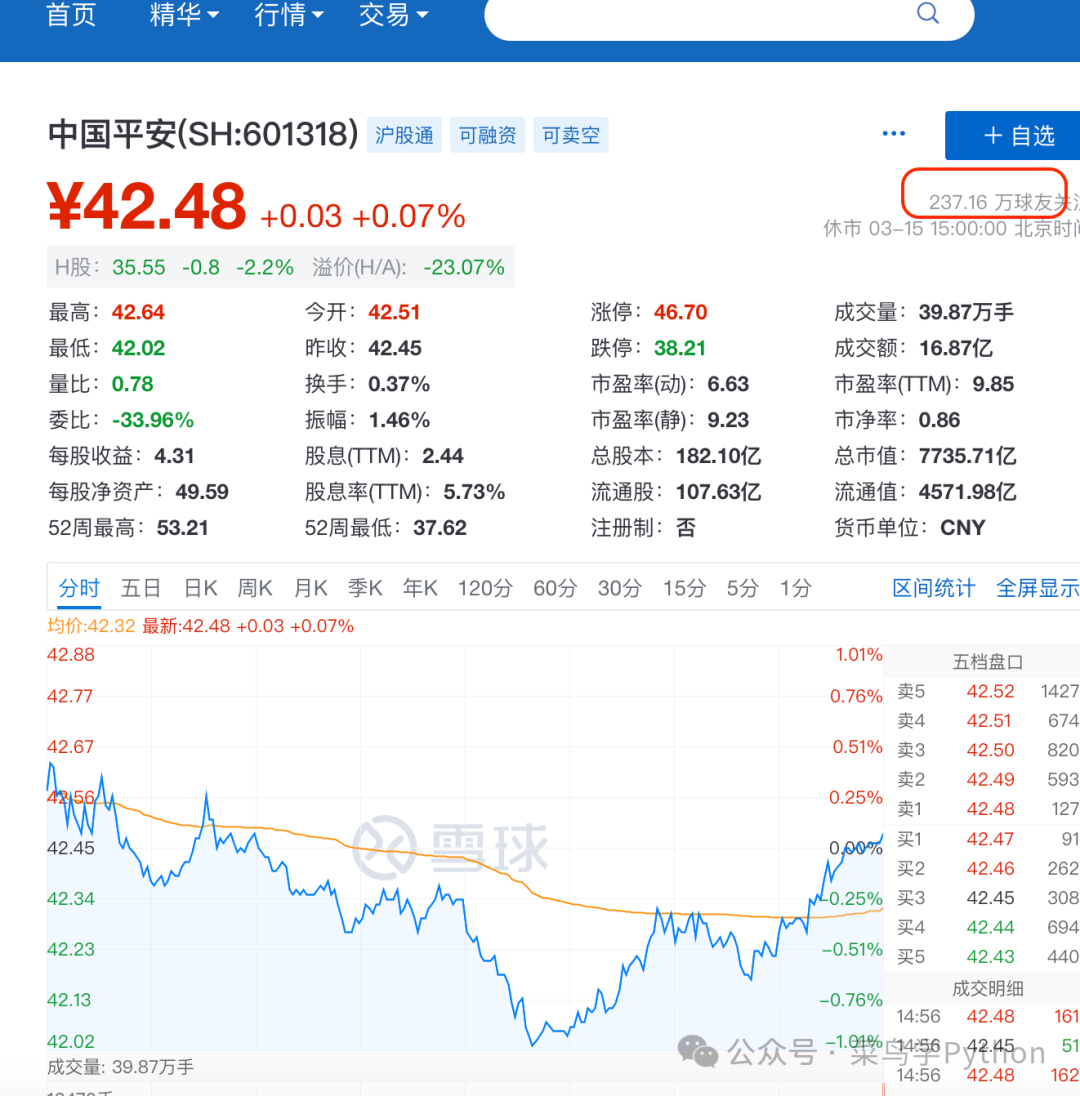Switch to the 年K chart tab

click(419, 588)
